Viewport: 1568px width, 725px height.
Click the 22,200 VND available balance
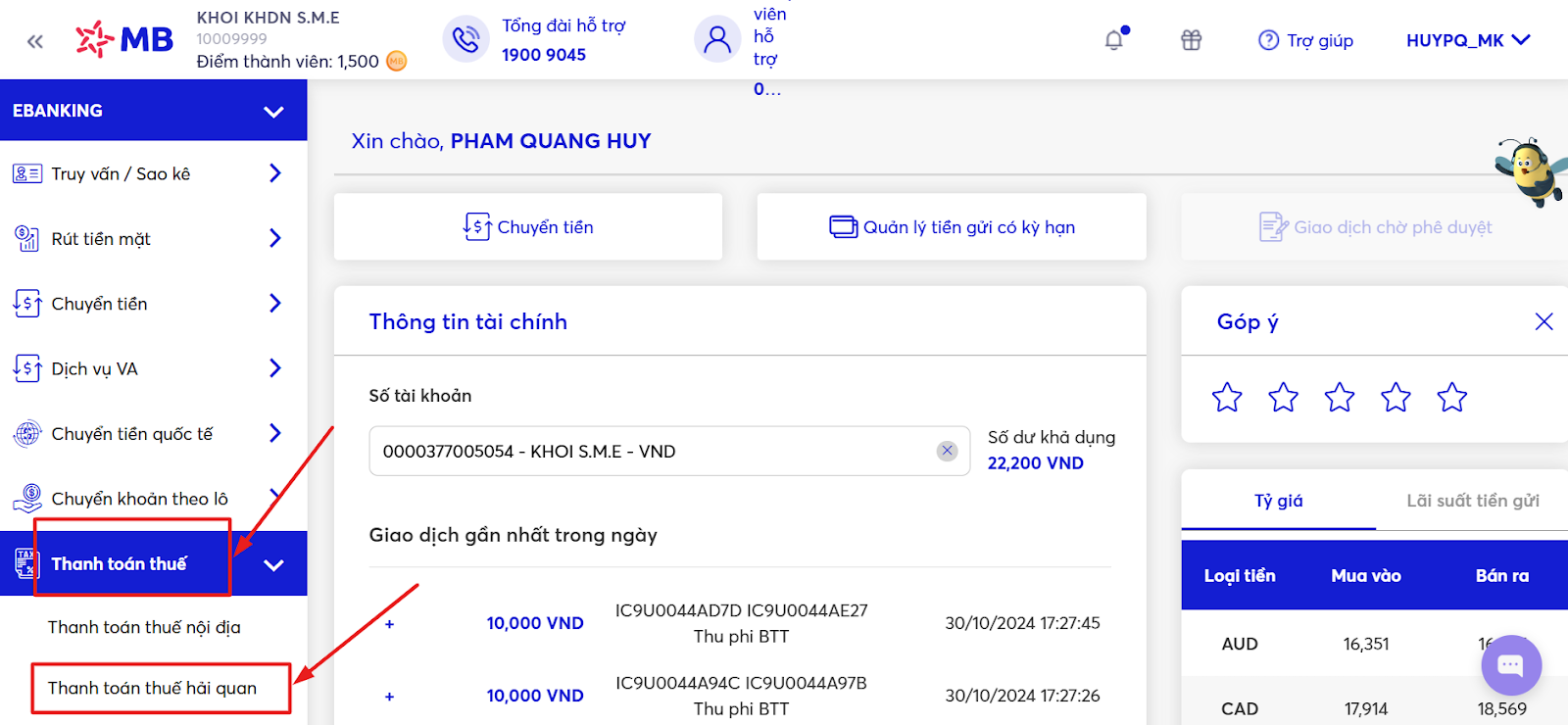tap(1036, 462)
